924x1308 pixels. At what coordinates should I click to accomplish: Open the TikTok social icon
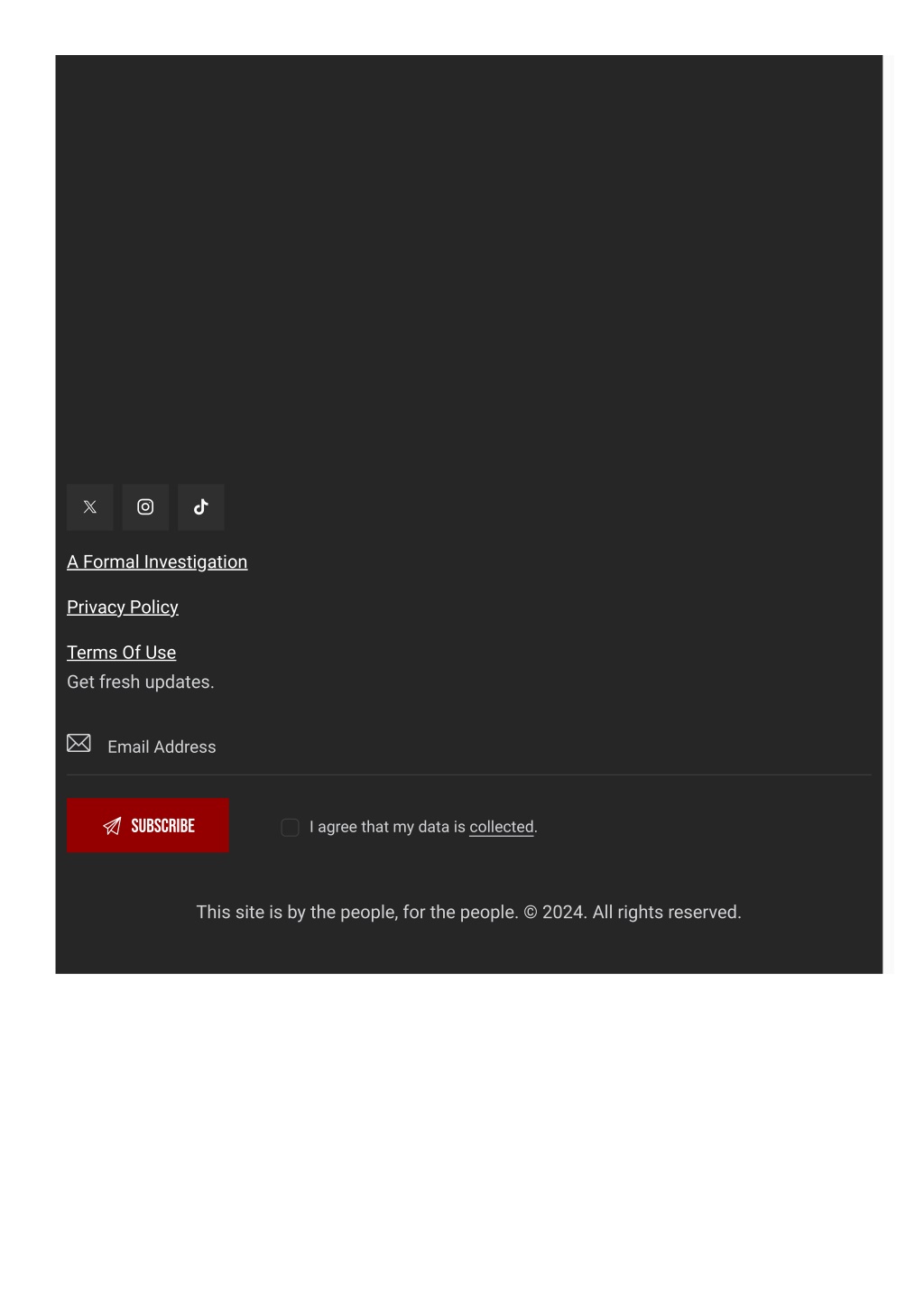pos(200,506)
